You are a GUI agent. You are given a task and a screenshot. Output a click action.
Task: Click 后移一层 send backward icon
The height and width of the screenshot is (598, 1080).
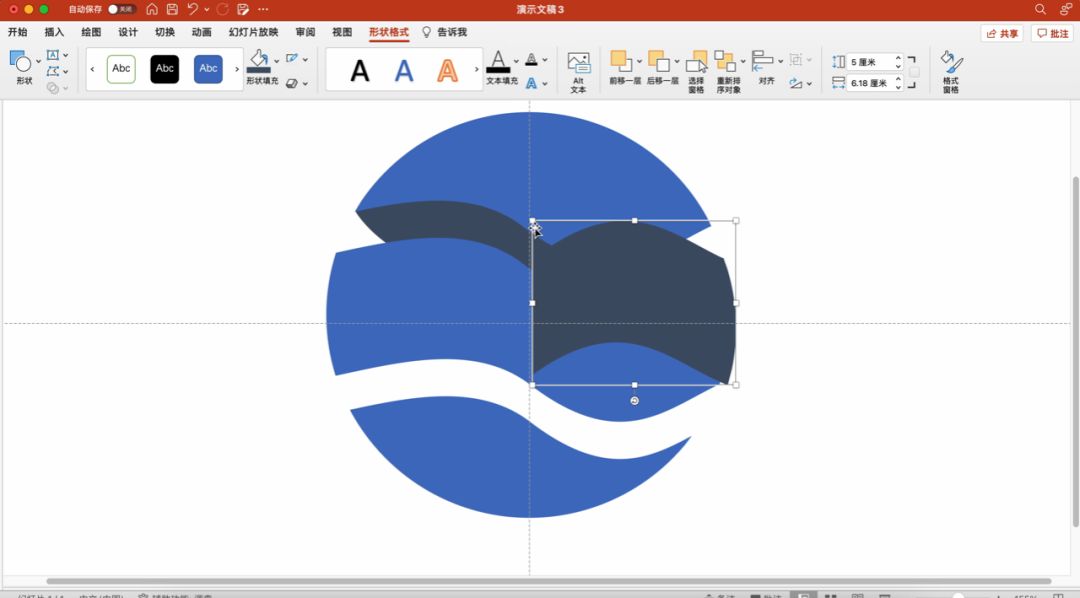(x=659, y=61)
